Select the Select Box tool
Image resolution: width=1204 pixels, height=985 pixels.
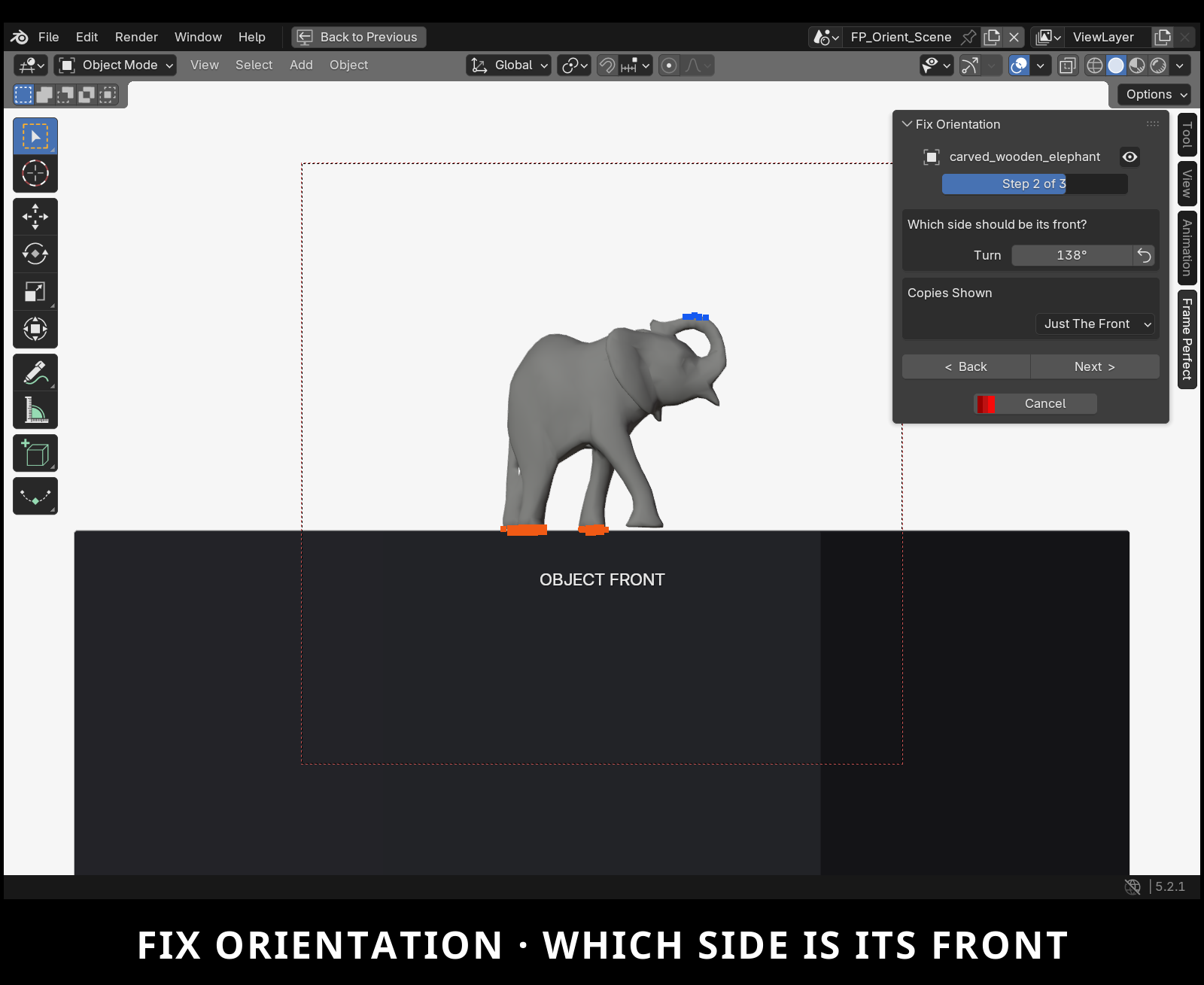(35, 136)
